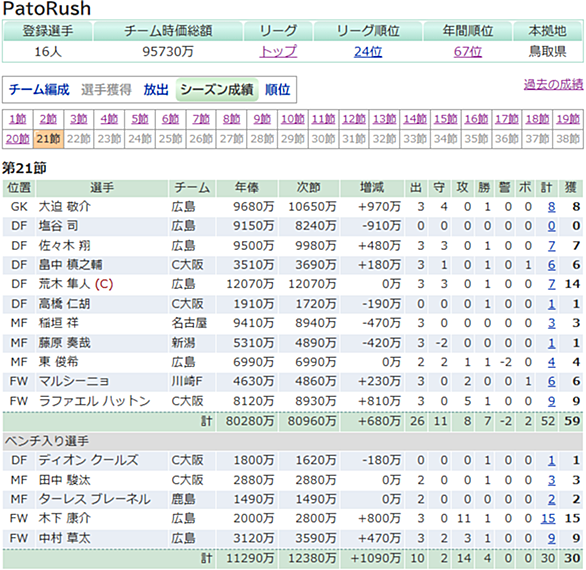Go to round 5節
This screenshot has width=586, height=570.
click(140, 119)
